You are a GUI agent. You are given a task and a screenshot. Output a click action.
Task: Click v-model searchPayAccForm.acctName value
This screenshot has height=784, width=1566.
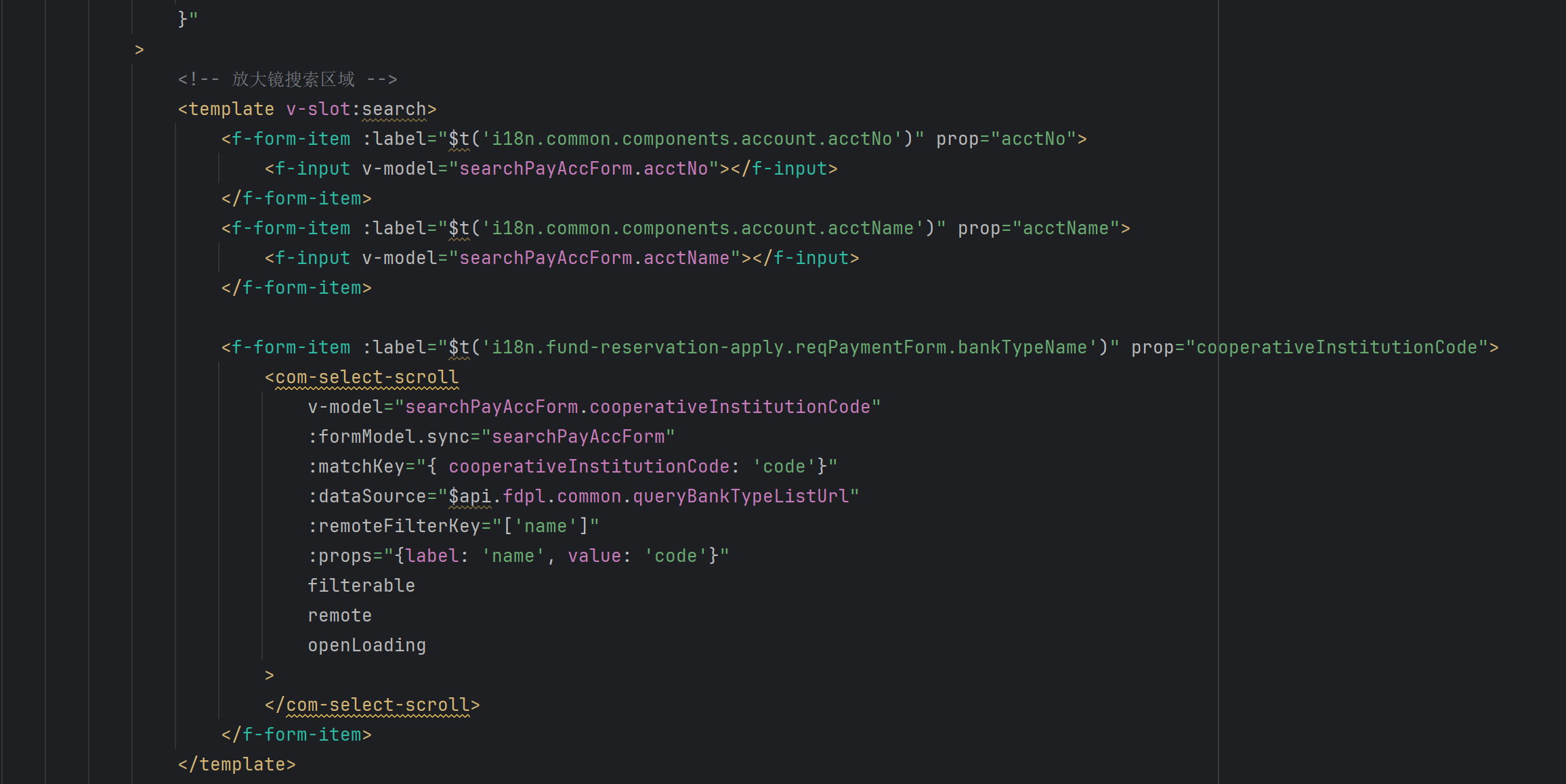[594, 258]
